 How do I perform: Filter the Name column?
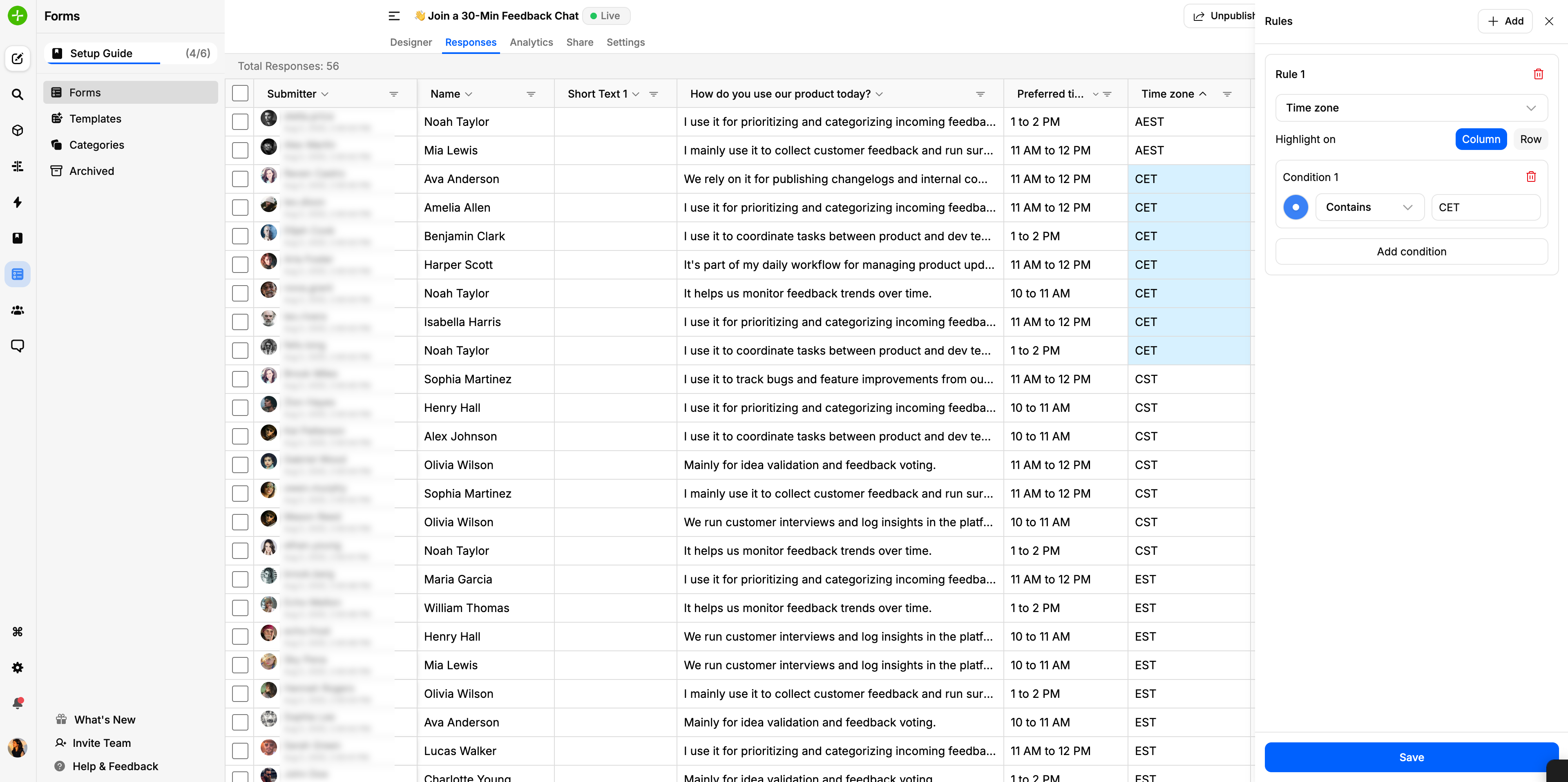(x=531, y=94)
